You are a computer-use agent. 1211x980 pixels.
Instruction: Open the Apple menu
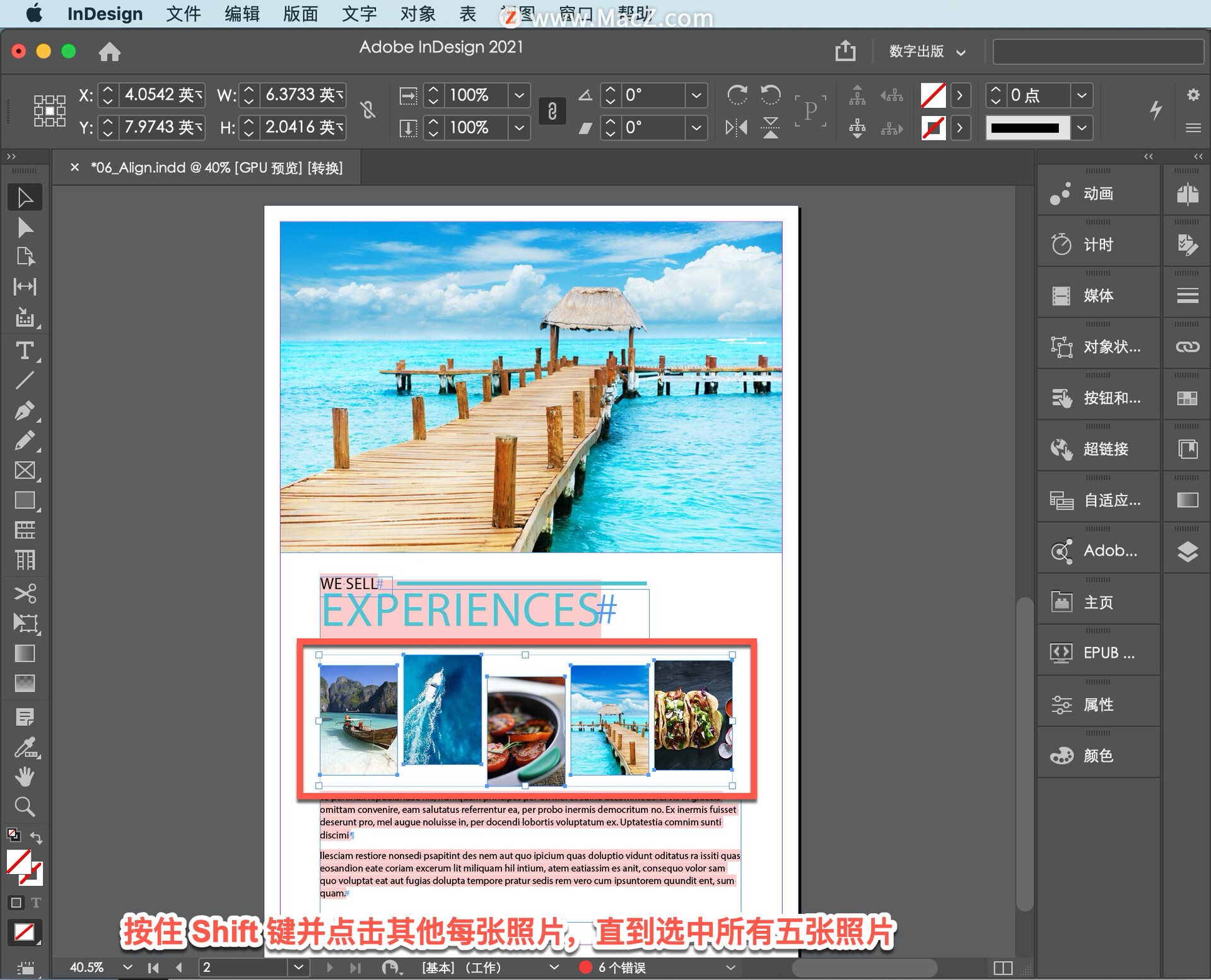click(35, 13)
